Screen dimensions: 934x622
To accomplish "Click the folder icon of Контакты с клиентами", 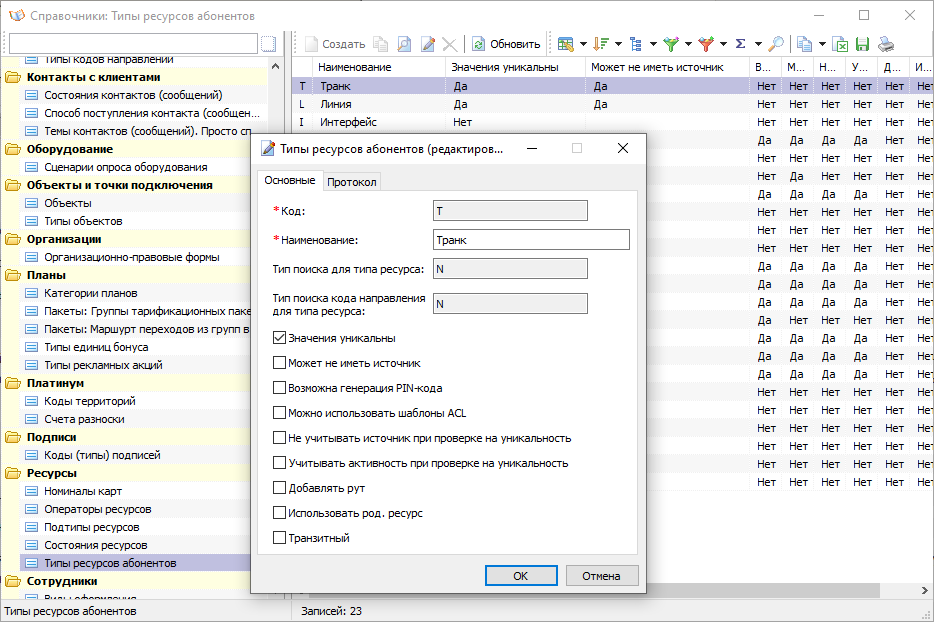I will pos(13,77).
